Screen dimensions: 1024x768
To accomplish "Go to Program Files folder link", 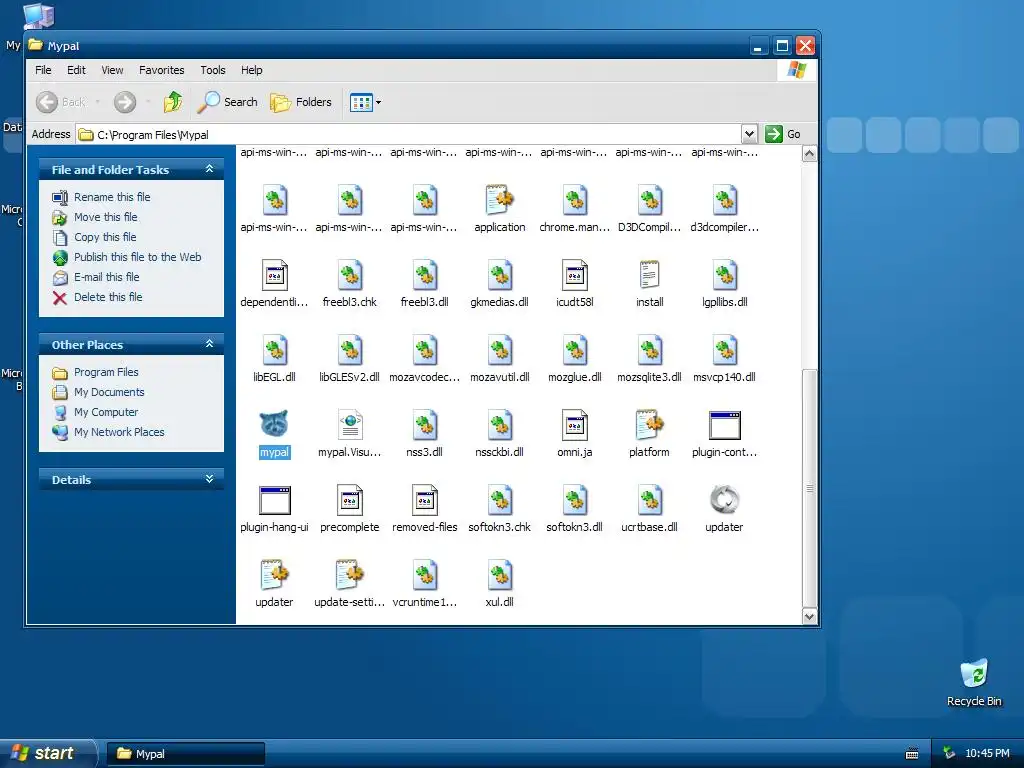I will (x=106, y=372).
